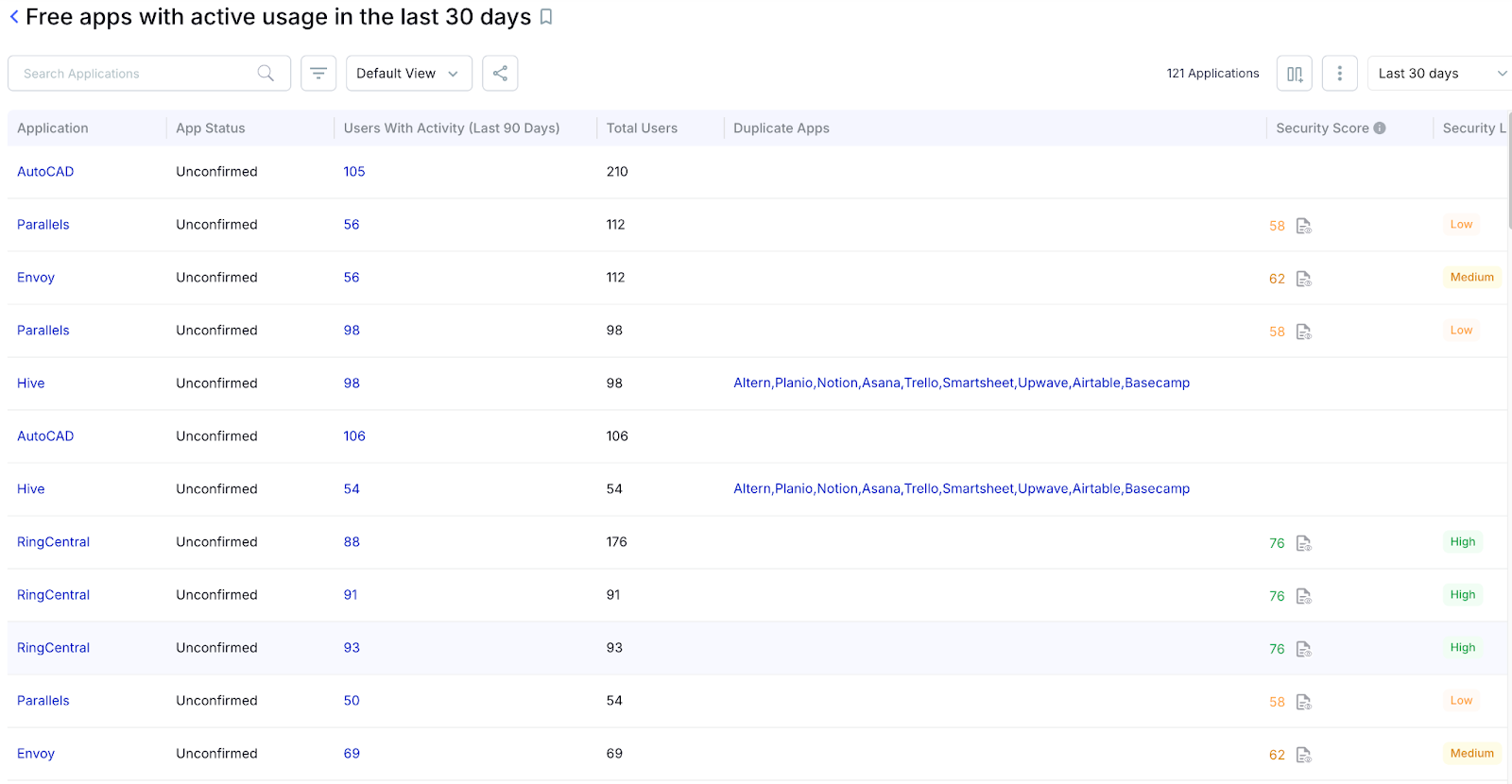Click active users count 50 for Parallels
Image resolution: width=1512 pixels, height=784 pixels.
pyautogui.click(x=352, y=701)
